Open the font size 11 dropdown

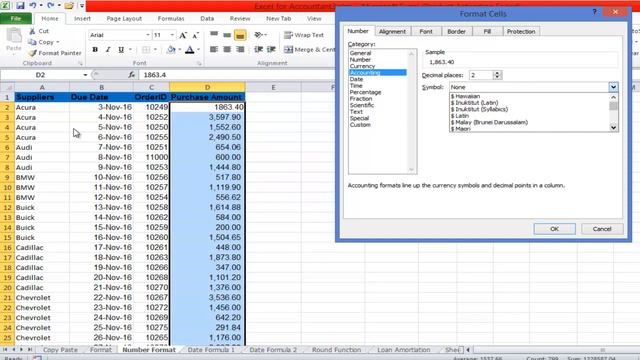coord(172,35)
